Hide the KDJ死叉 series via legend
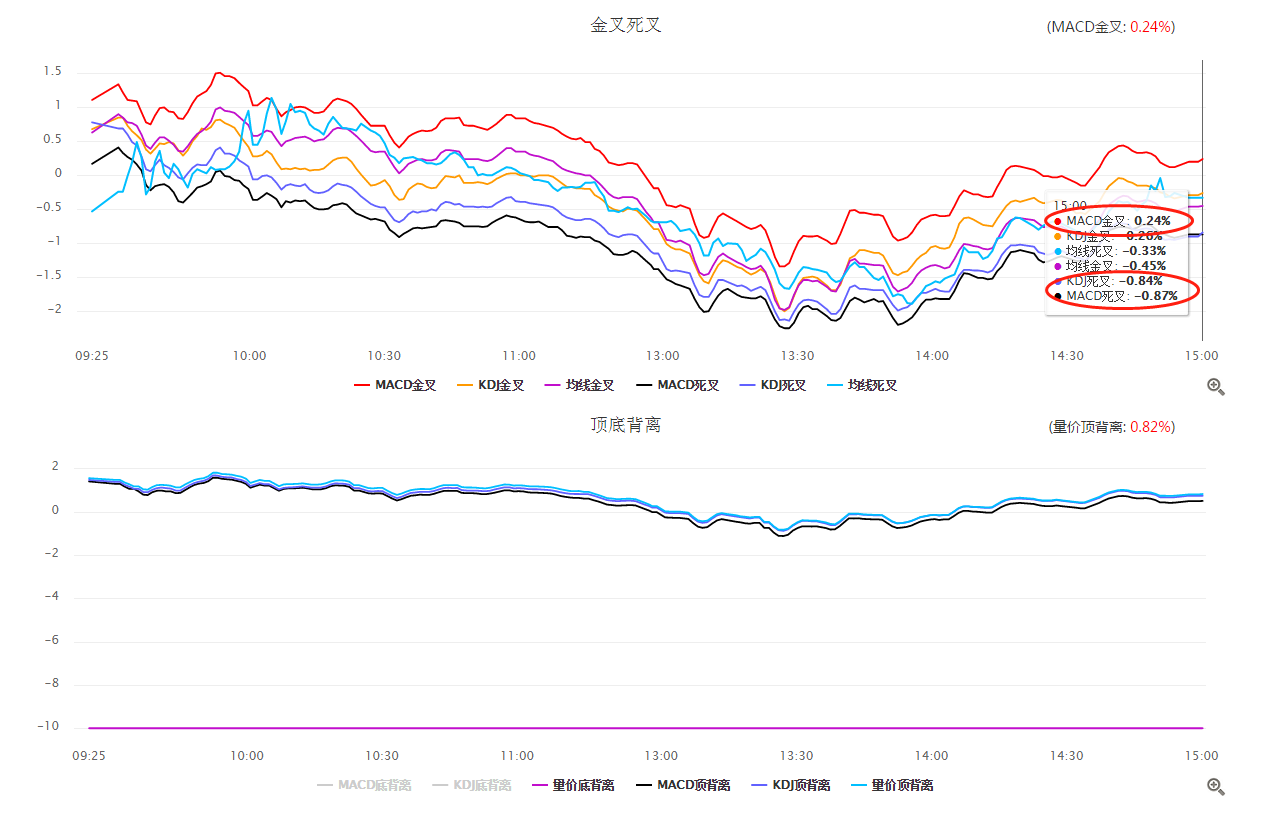This screenshot has width=1285, height=830. point(772,385)
